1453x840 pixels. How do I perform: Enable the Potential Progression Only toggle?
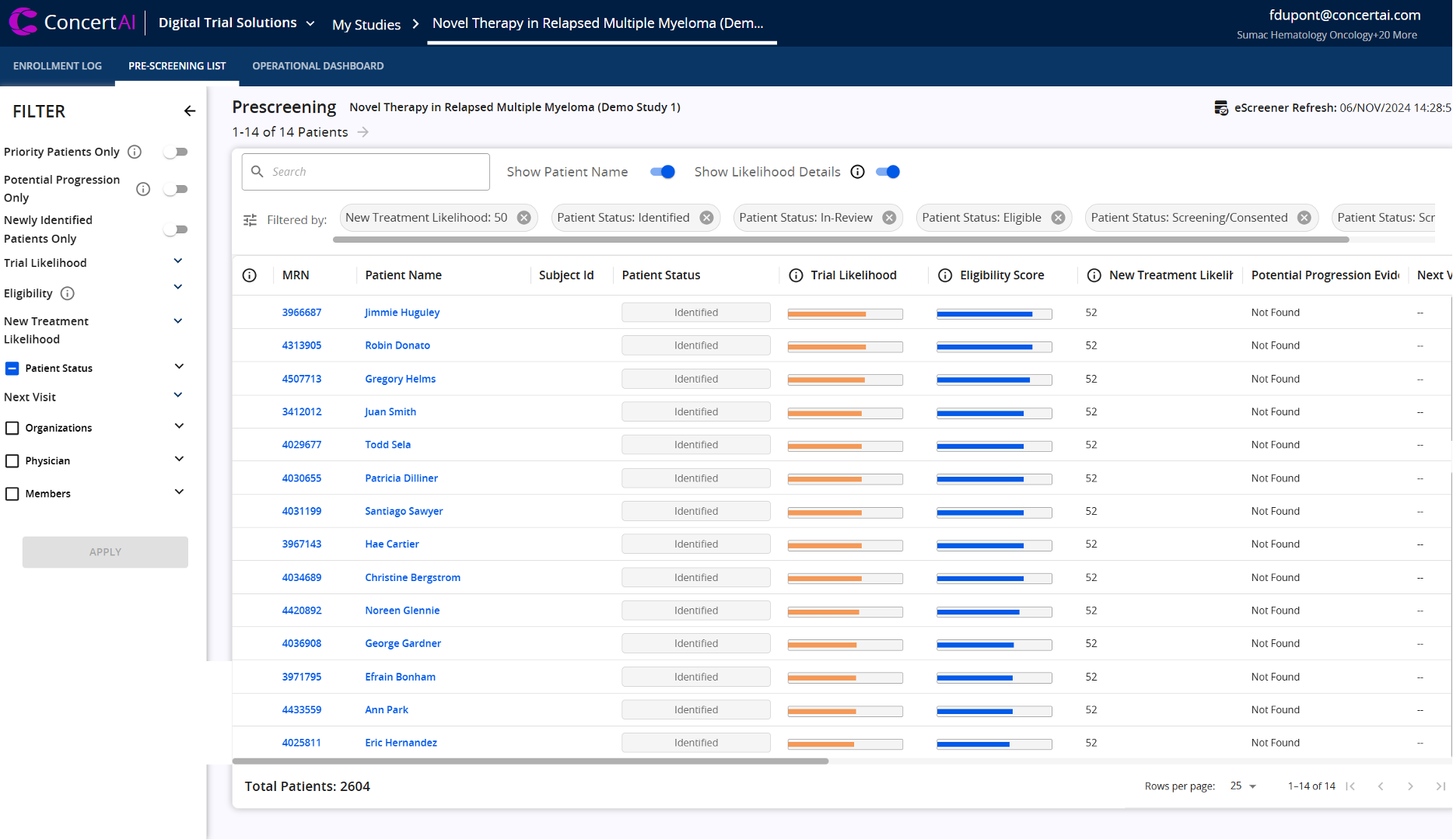pyautogui.click(x=177, y=189)
